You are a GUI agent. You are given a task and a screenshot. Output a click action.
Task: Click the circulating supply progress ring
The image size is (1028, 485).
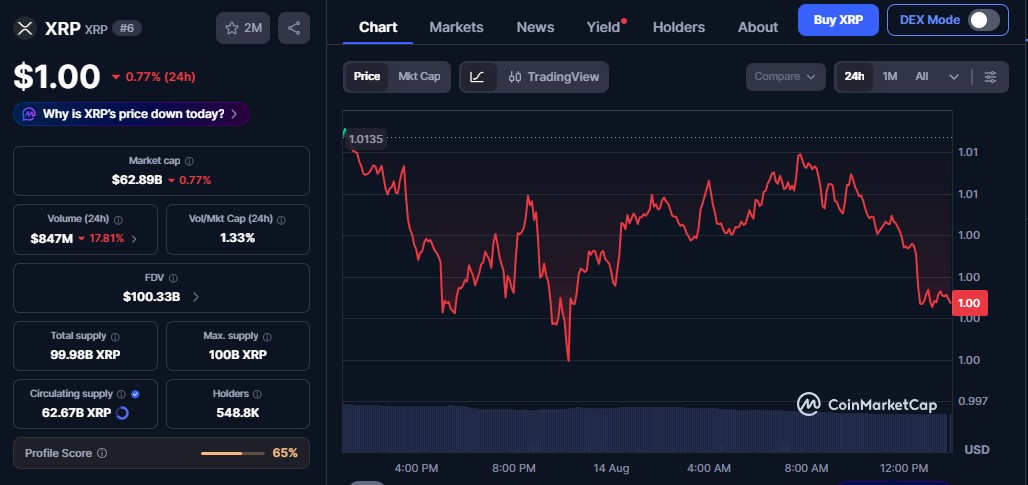click(122, 413)
